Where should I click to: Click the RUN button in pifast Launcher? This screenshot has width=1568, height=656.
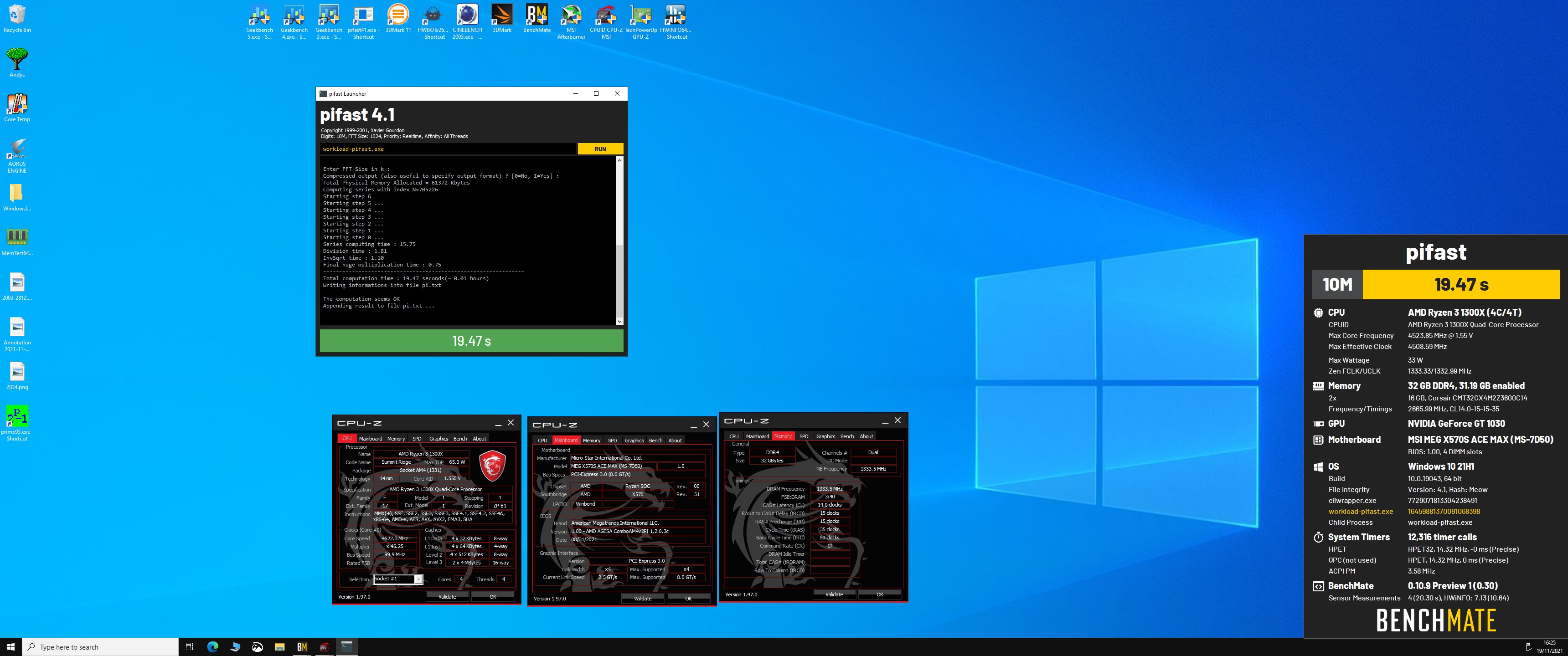click(600, 149)
